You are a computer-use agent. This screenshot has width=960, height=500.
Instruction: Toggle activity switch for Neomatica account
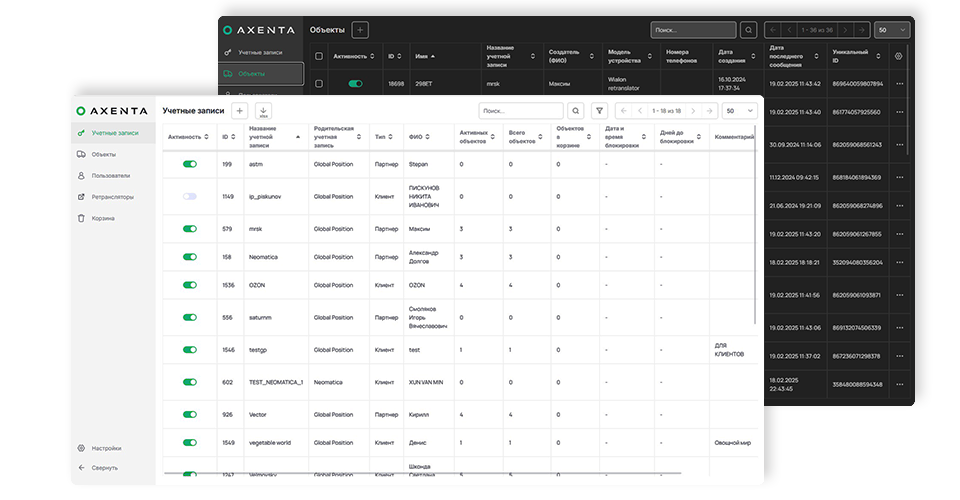point(190,257)
